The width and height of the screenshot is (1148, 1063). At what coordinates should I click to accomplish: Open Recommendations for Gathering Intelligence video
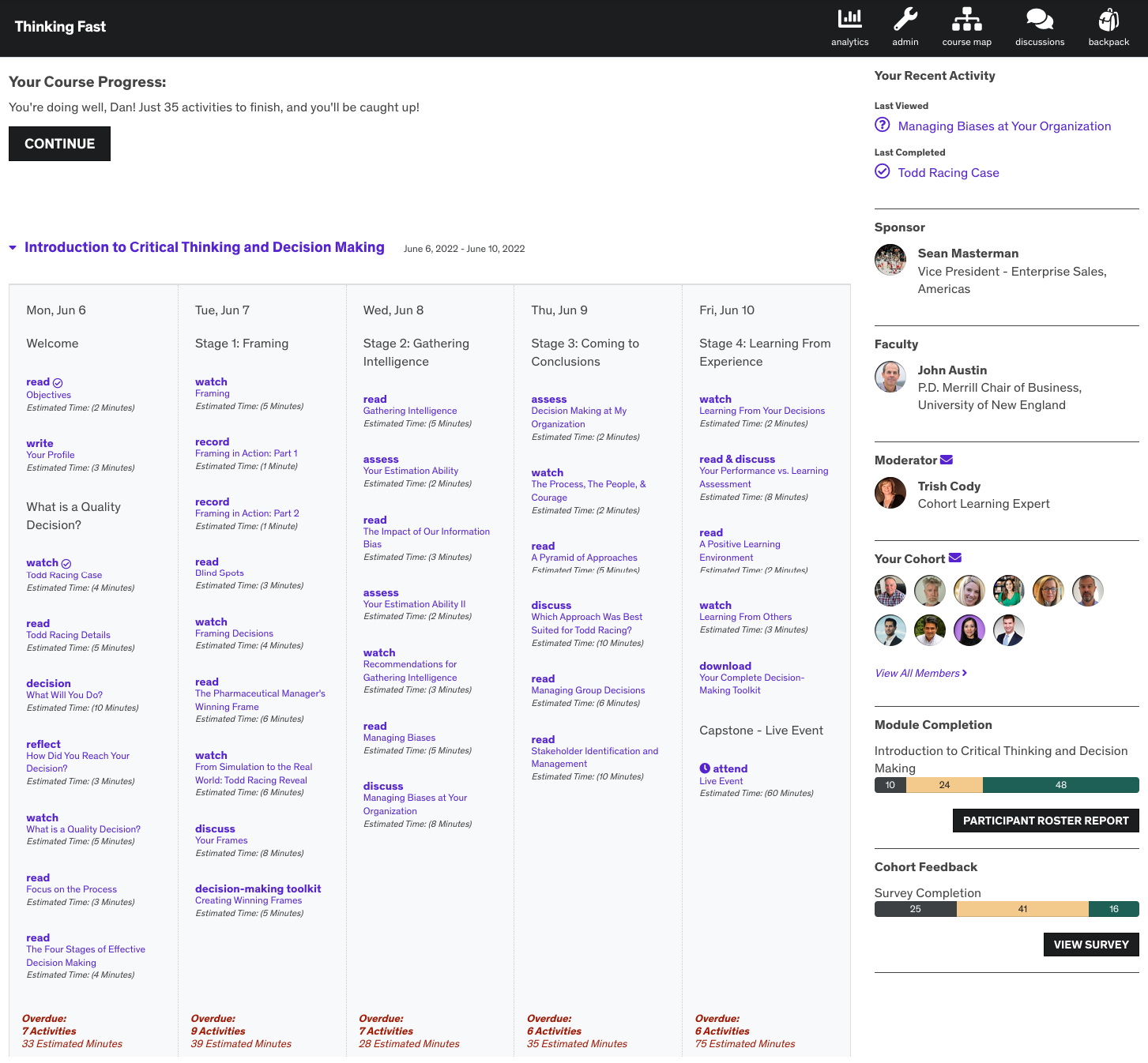pos(410,670)
